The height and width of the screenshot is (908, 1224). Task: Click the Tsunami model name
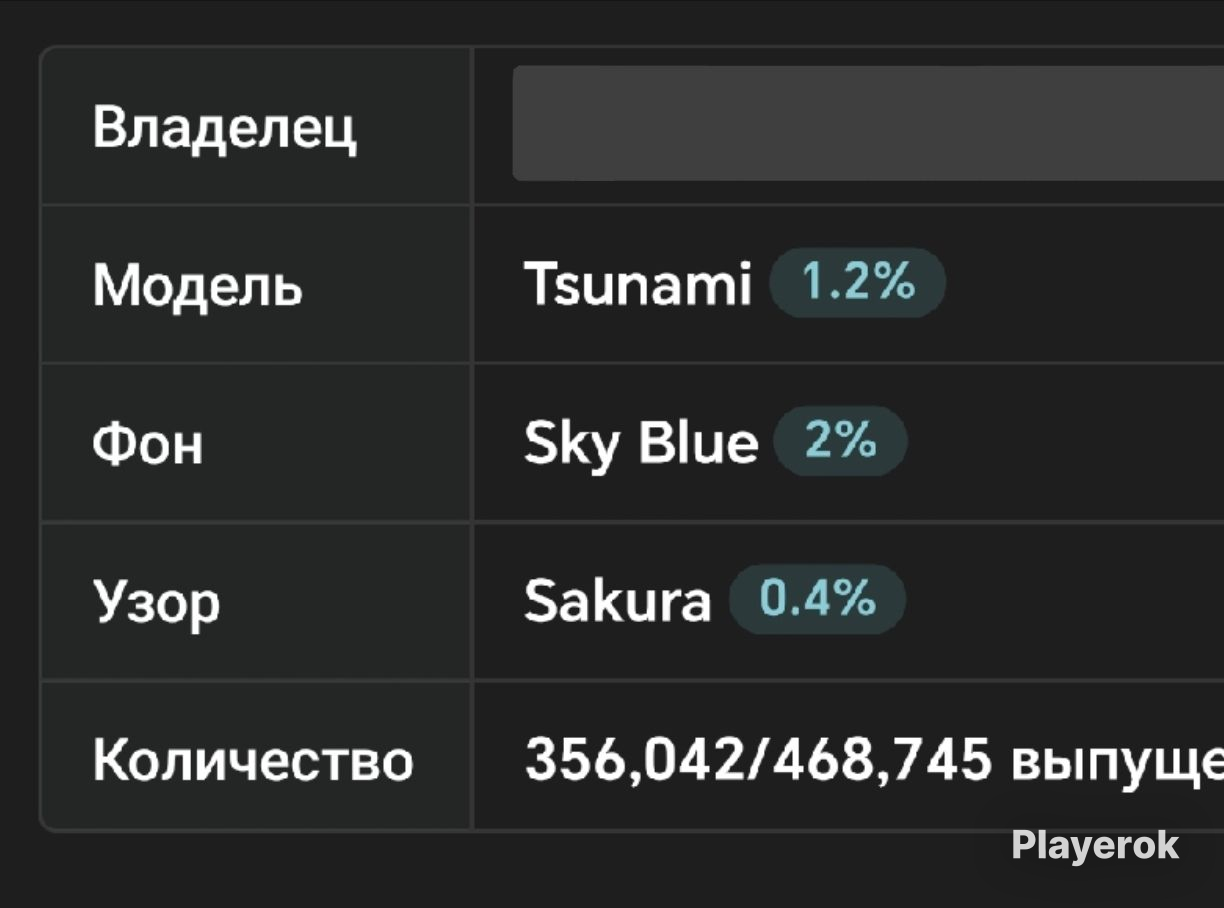tap(637, 285)
